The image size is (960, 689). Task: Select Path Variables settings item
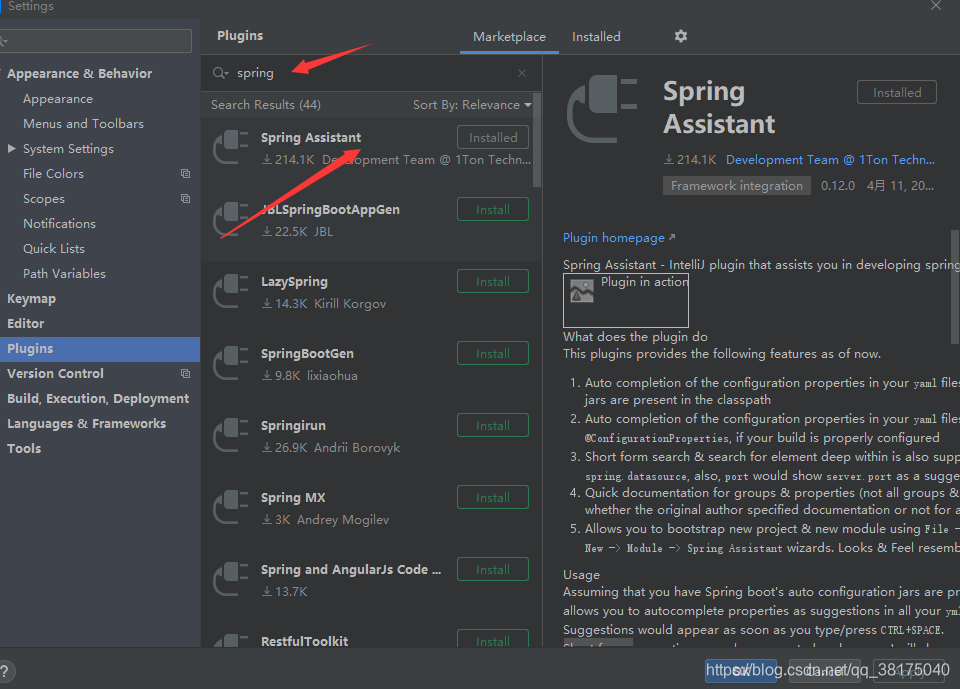pyautogui.click(x=64, y=274)
